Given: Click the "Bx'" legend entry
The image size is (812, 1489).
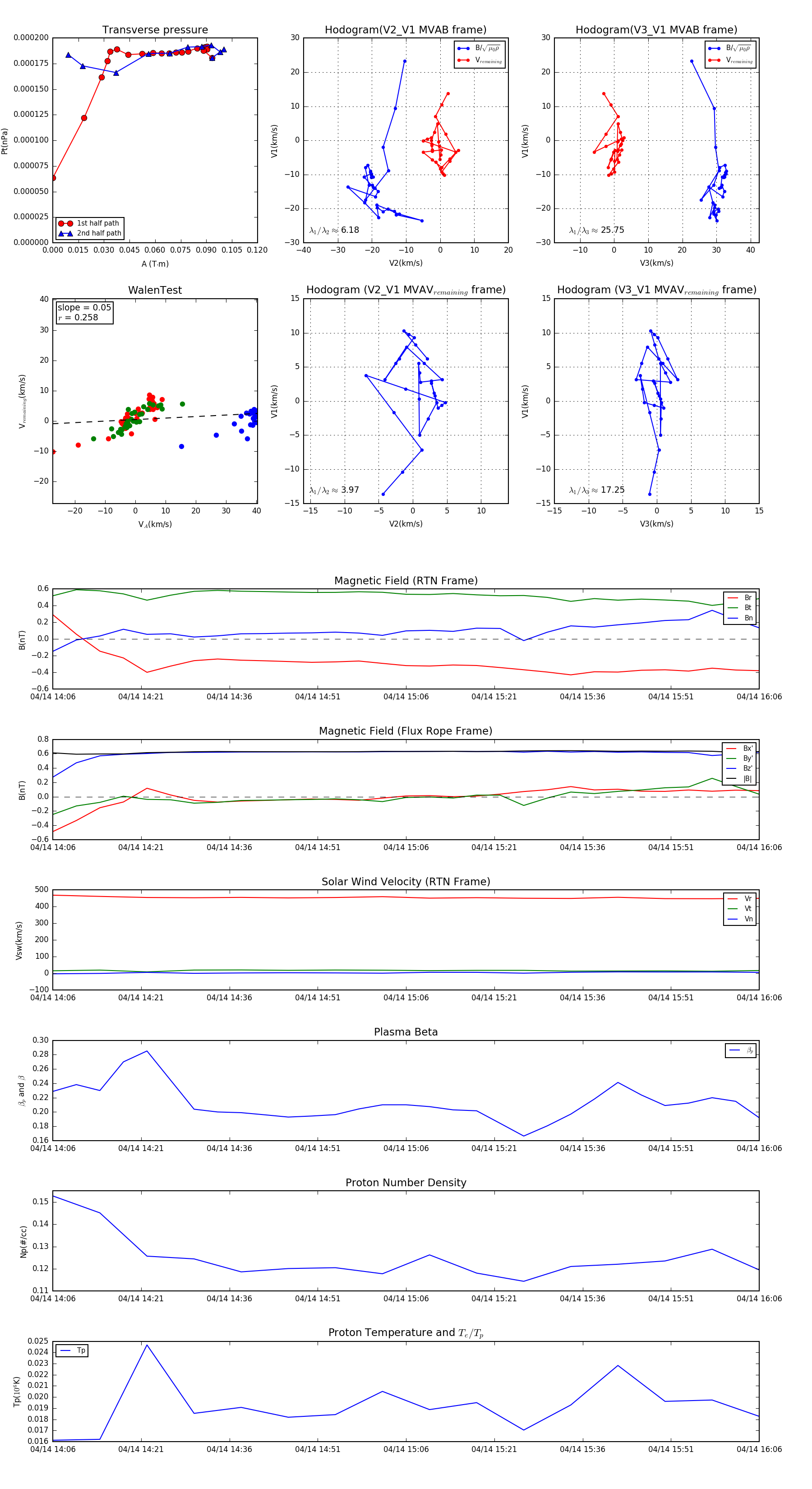Looking at the screenshot, I should pos(739,749).
